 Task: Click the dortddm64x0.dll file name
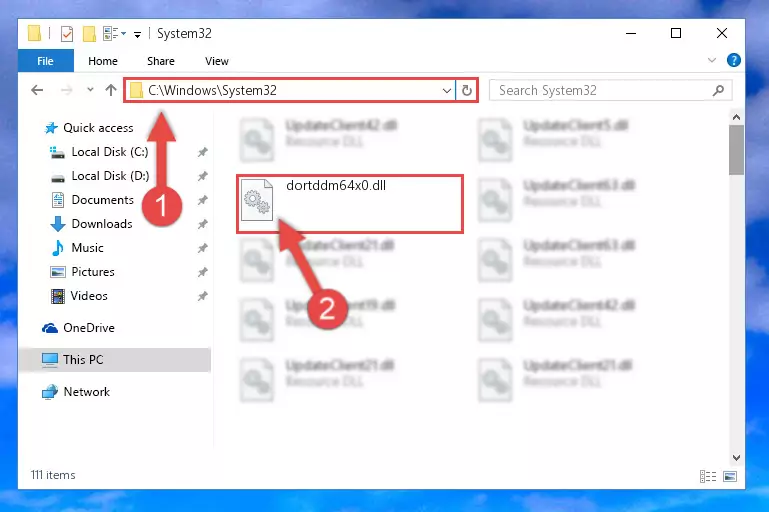tap(336, 185)
